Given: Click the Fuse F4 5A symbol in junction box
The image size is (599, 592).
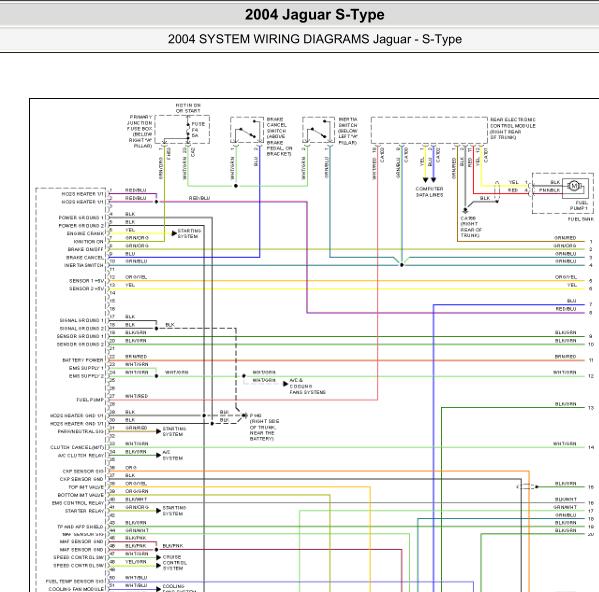Looking at the screenshot, I should pyautogui.click(x=188, y=130).
